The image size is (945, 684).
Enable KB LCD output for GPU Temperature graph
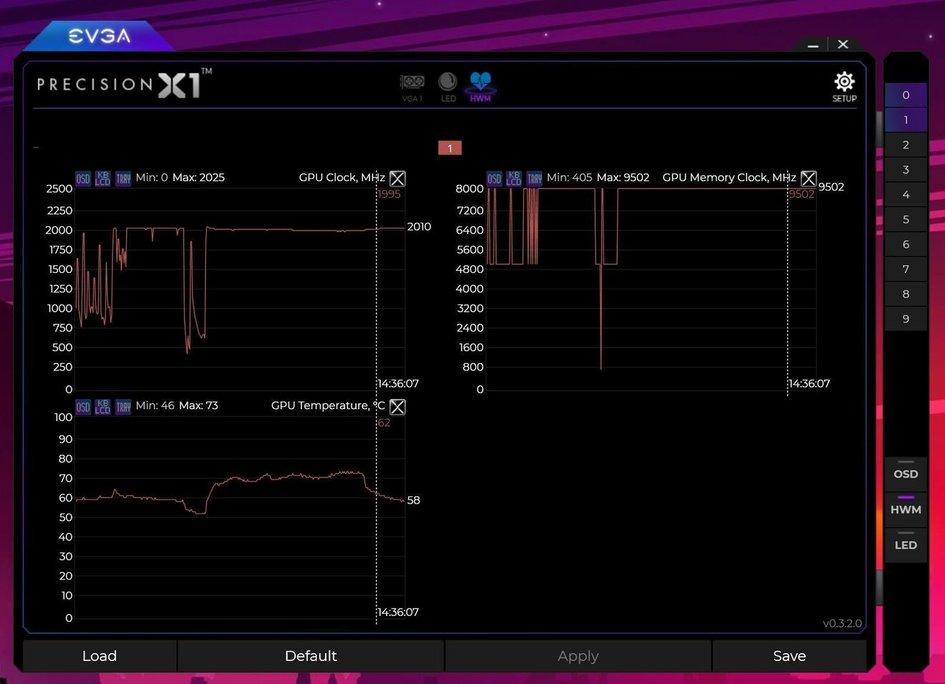[103, 406]
